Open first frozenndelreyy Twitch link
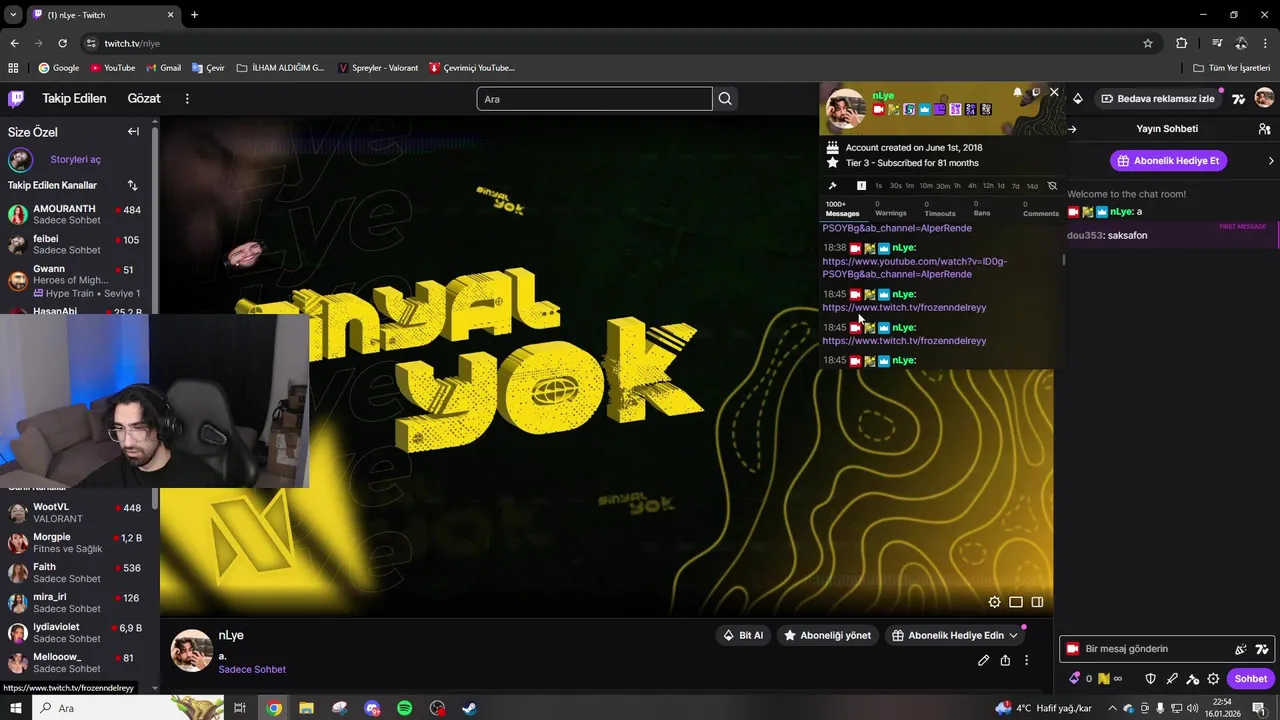The height and width of the screenshot is (720, 1280). coord(904,308)
